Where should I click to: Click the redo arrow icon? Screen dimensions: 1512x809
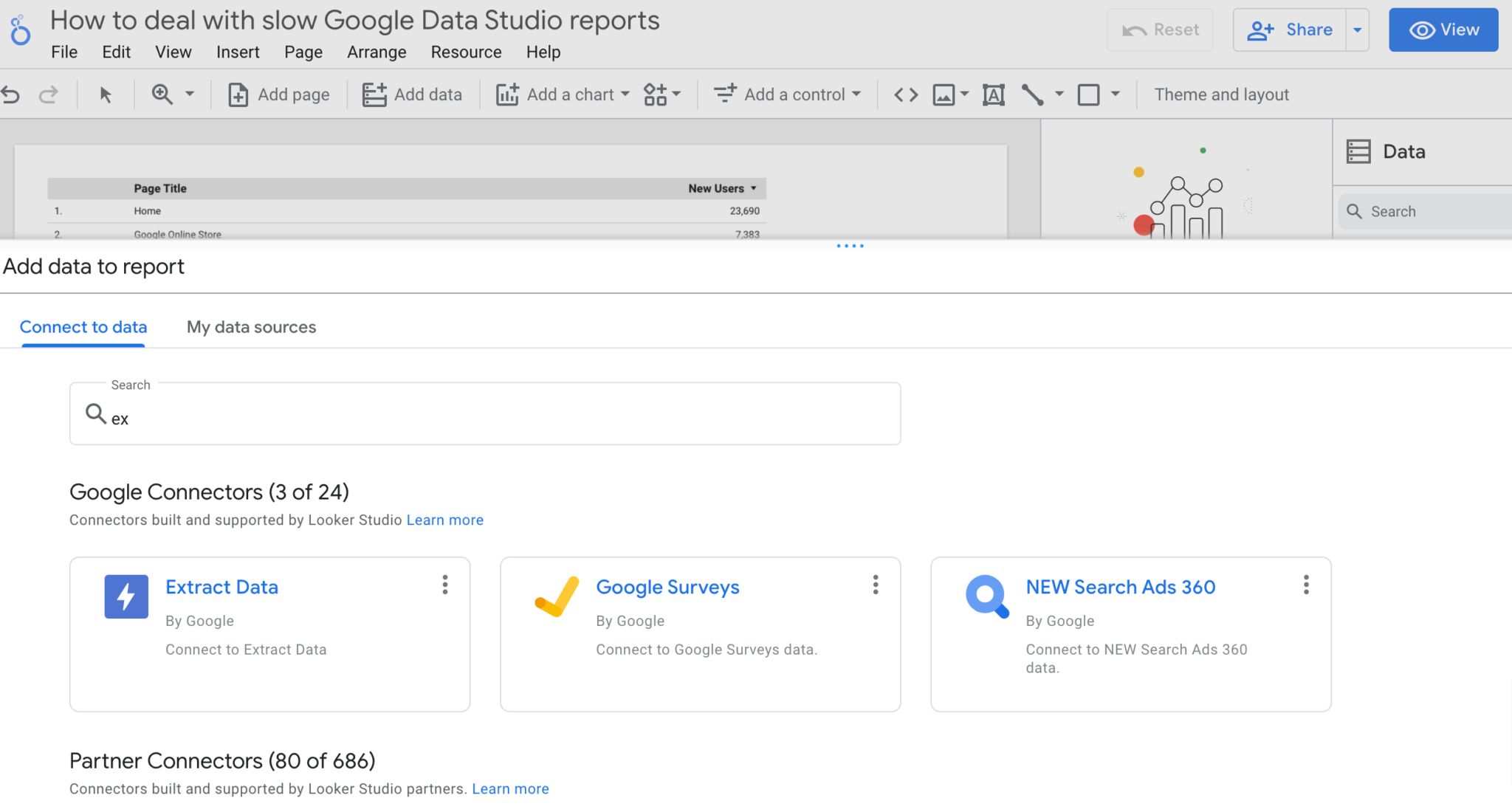(49, 94)
